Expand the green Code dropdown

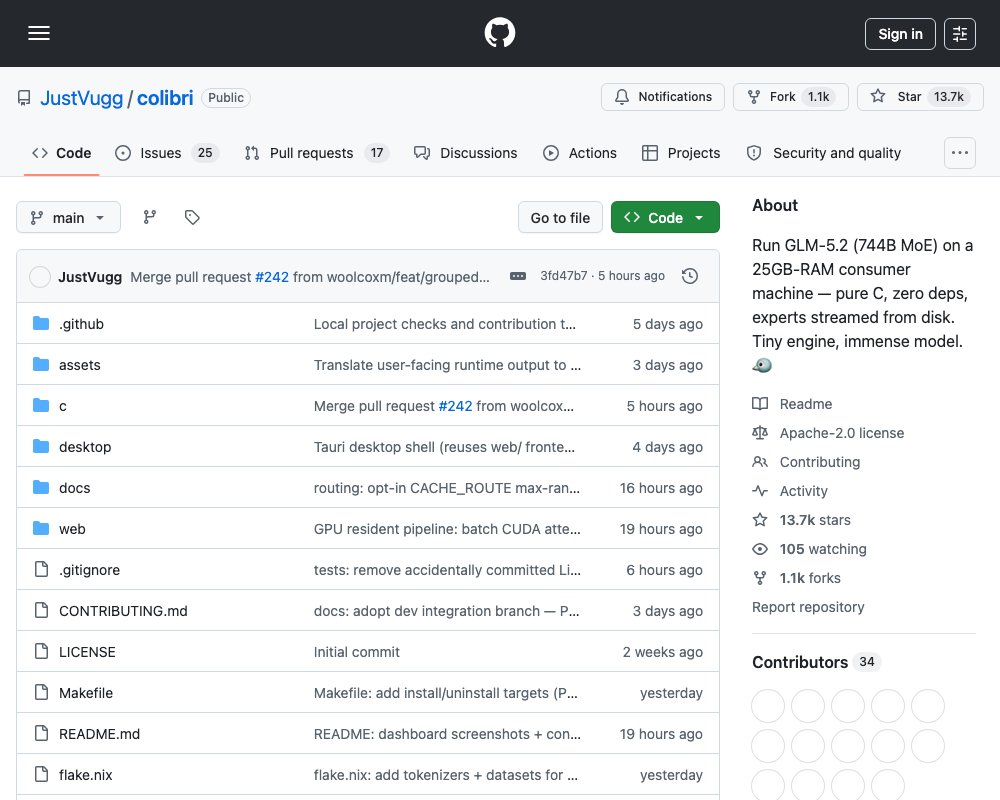click(x=665, y=218)
